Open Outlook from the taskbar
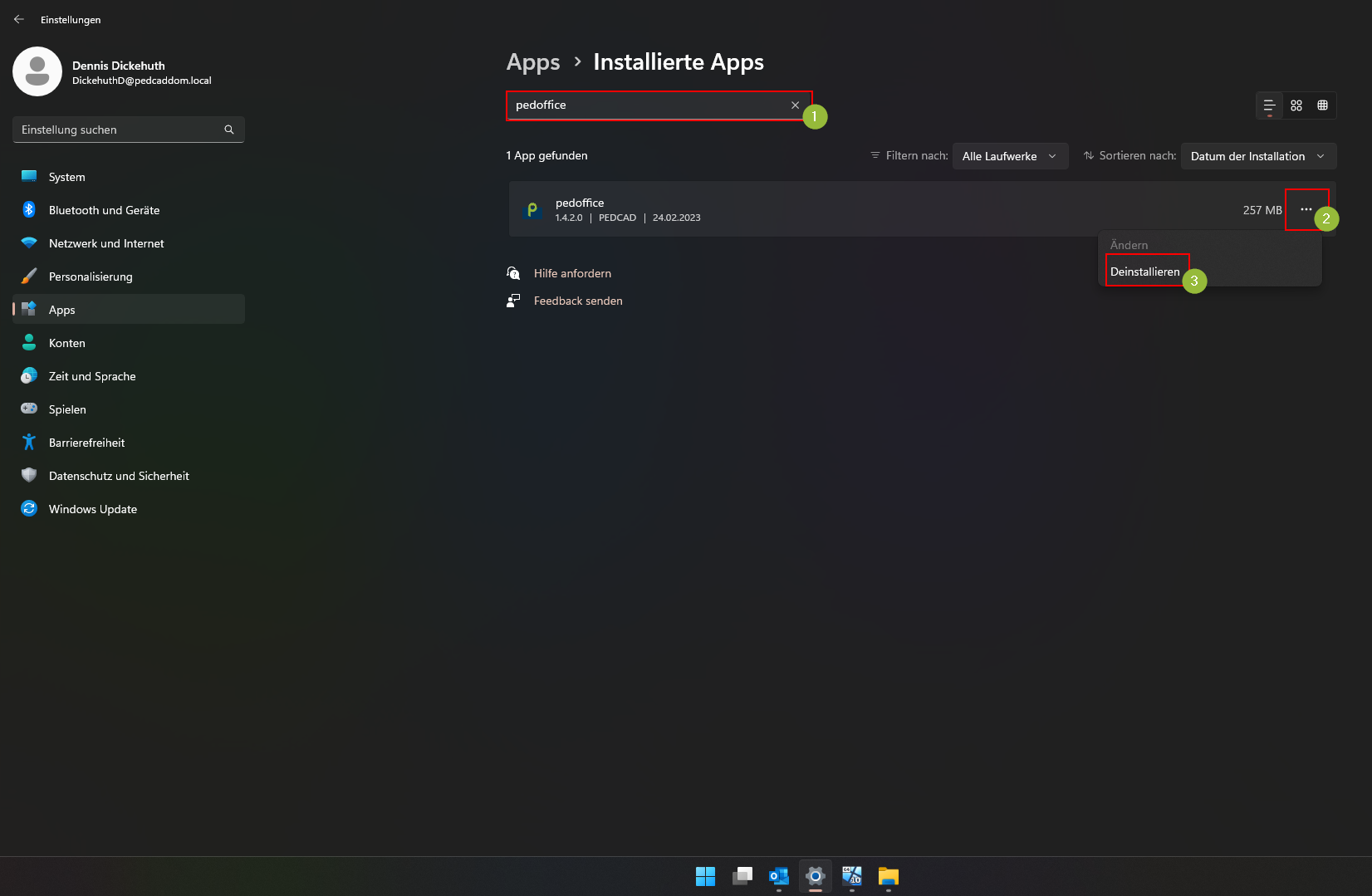The height and width of the screenshot is (896, 1372). [x=778, y=876]
